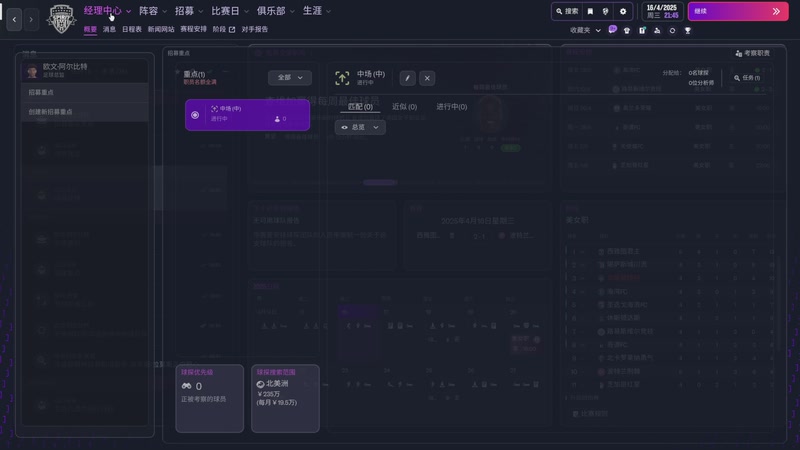Image resolution: width=800 pixels, height=450 pixels.
Task: Expand the 总览 view dropdown
Action: point(360,127)
